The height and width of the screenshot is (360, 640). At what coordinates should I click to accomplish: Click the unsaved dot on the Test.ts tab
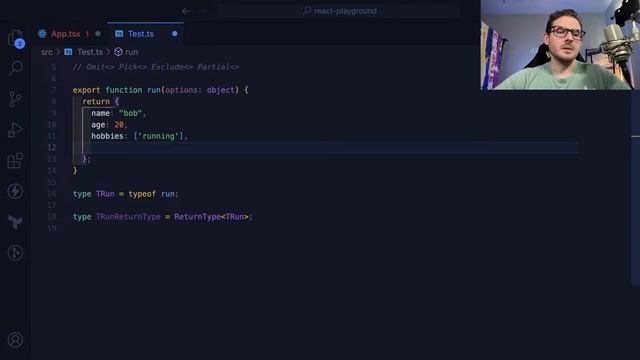click(175, 34)
